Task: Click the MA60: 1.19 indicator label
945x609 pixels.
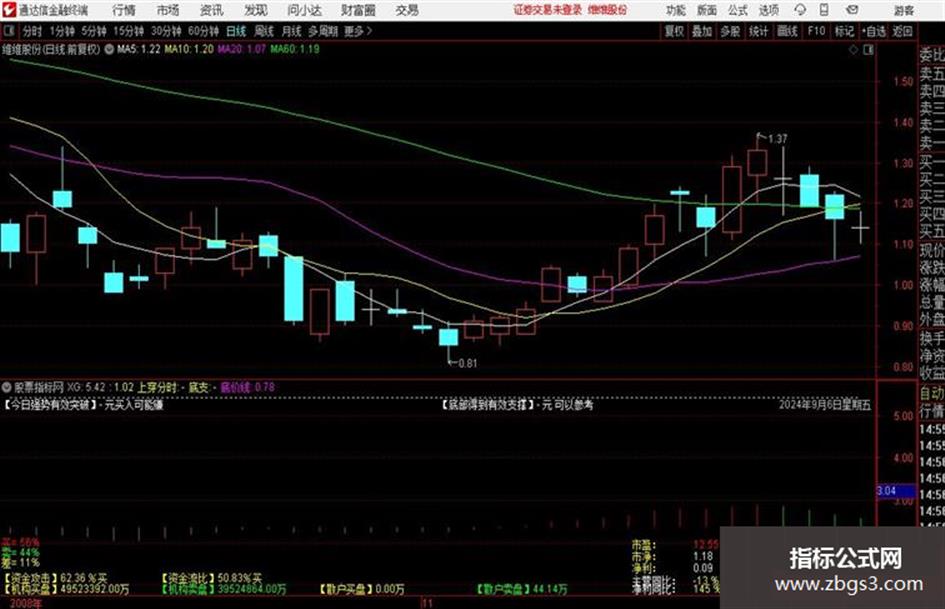Action: pyautogui.click(x=295, y=49)
